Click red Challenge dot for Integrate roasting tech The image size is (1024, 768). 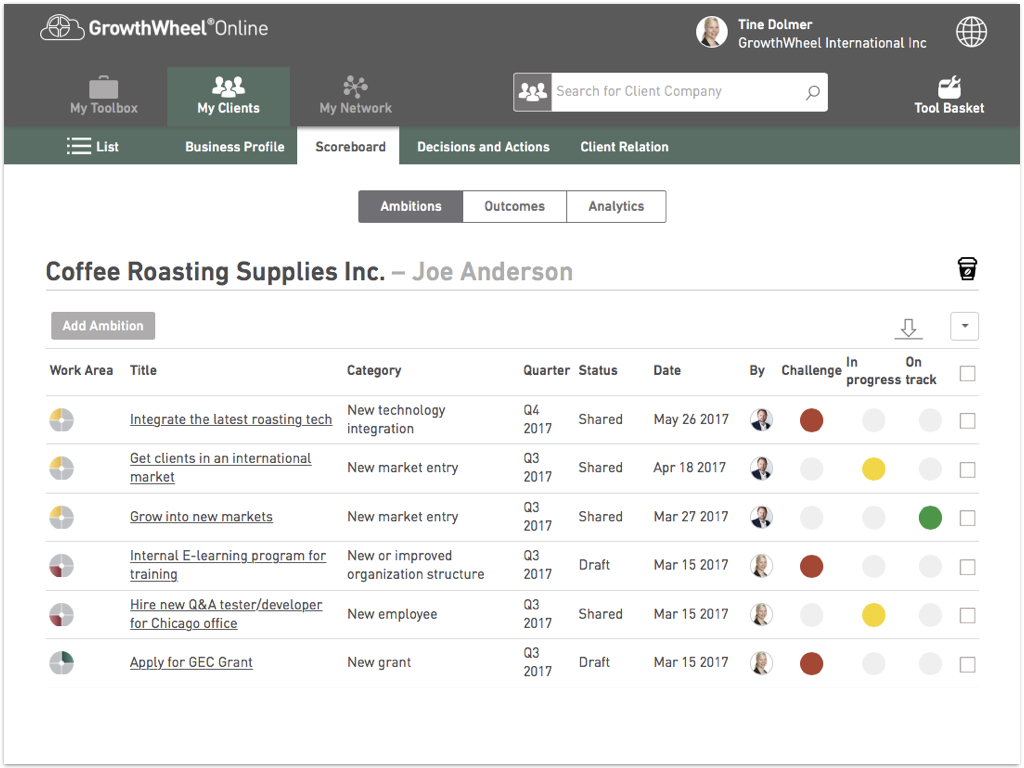click(811, 420)
